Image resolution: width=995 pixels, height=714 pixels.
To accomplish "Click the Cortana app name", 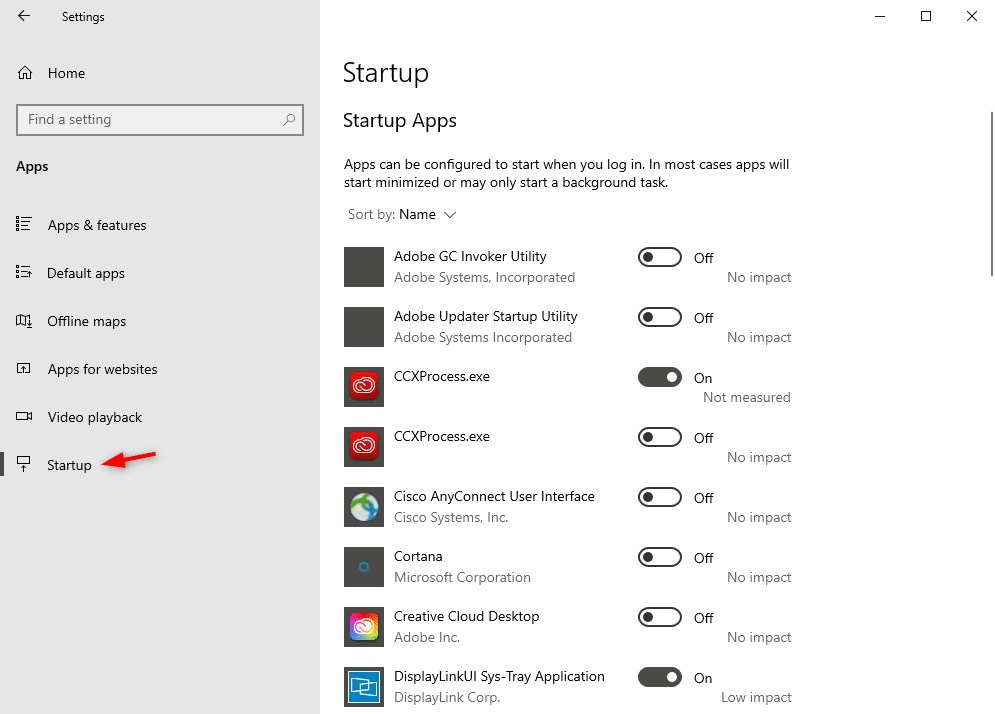I will pos(418,556).
